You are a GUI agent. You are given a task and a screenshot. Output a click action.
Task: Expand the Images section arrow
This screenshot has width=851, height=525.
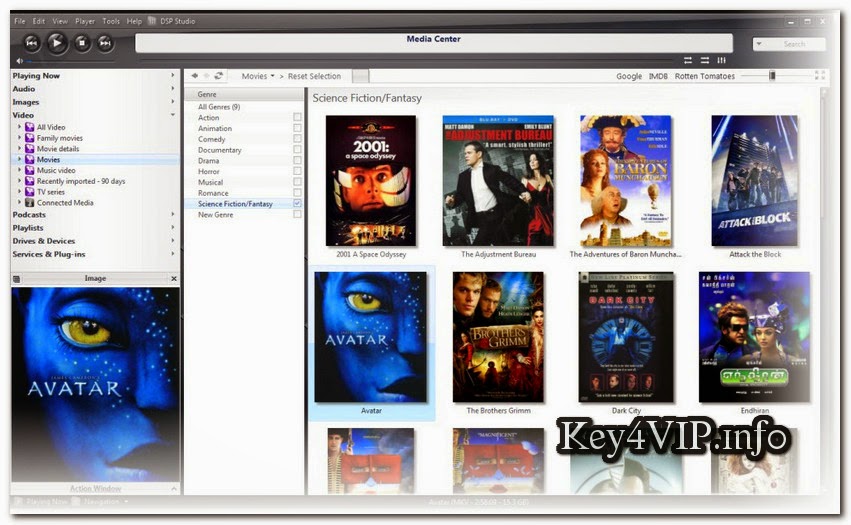173,102
